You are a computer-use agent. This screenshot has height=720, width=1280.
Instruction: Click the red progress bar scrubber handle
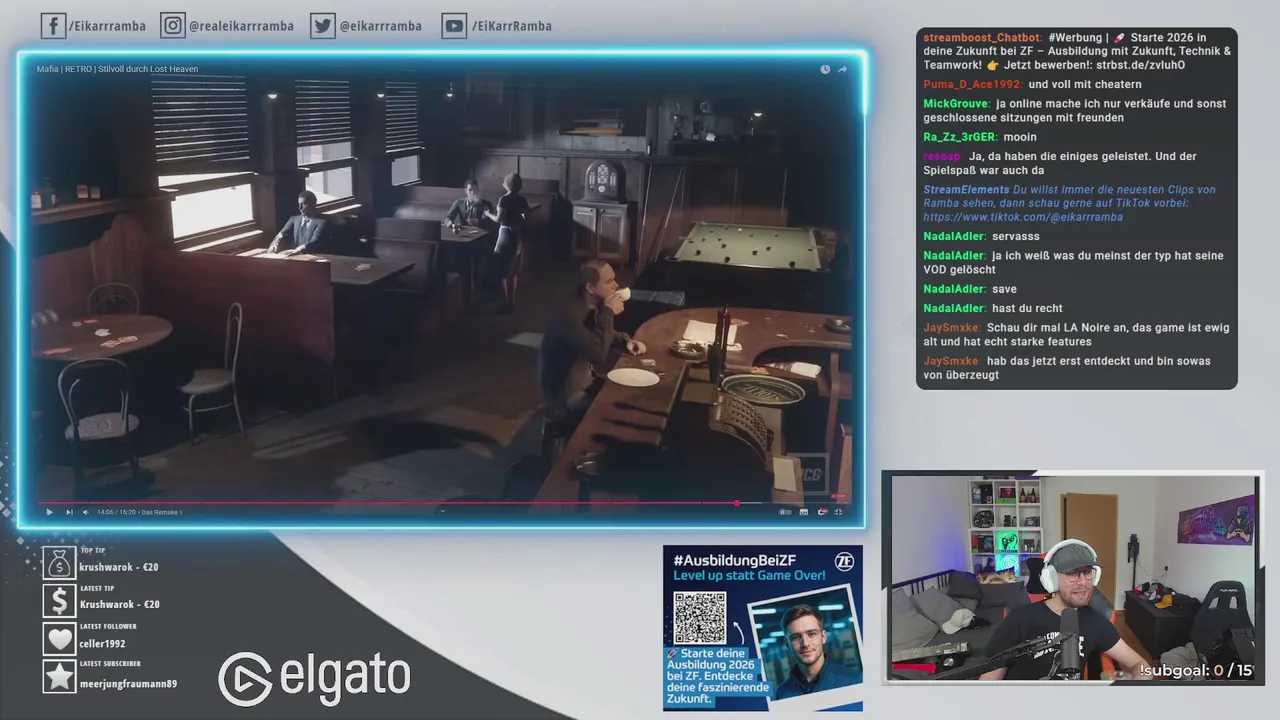click(x=737, y=503)
